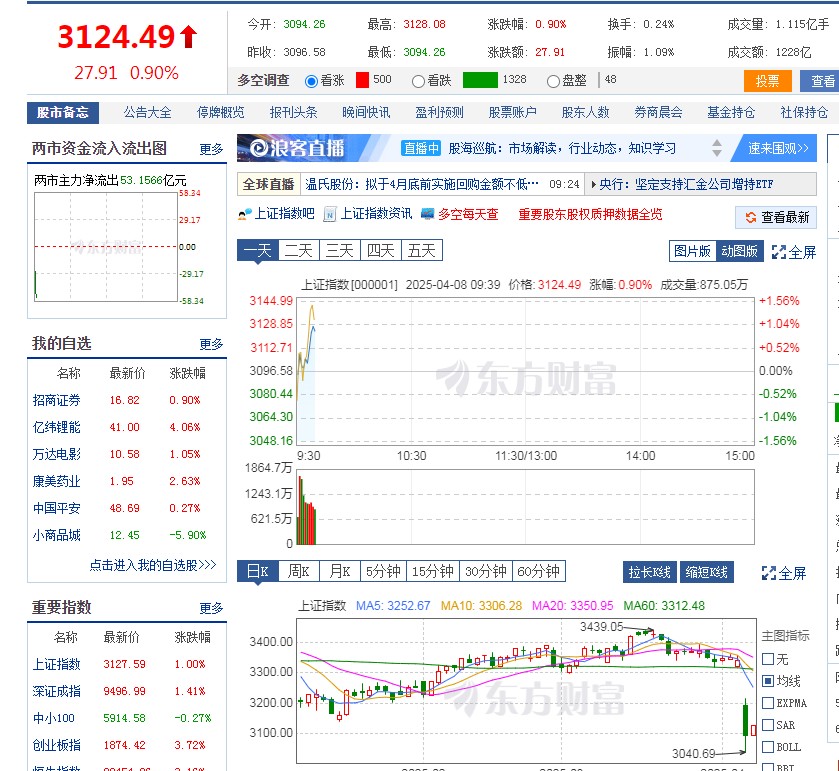Click the 多空每天查 icon

[x=428, y=214]
